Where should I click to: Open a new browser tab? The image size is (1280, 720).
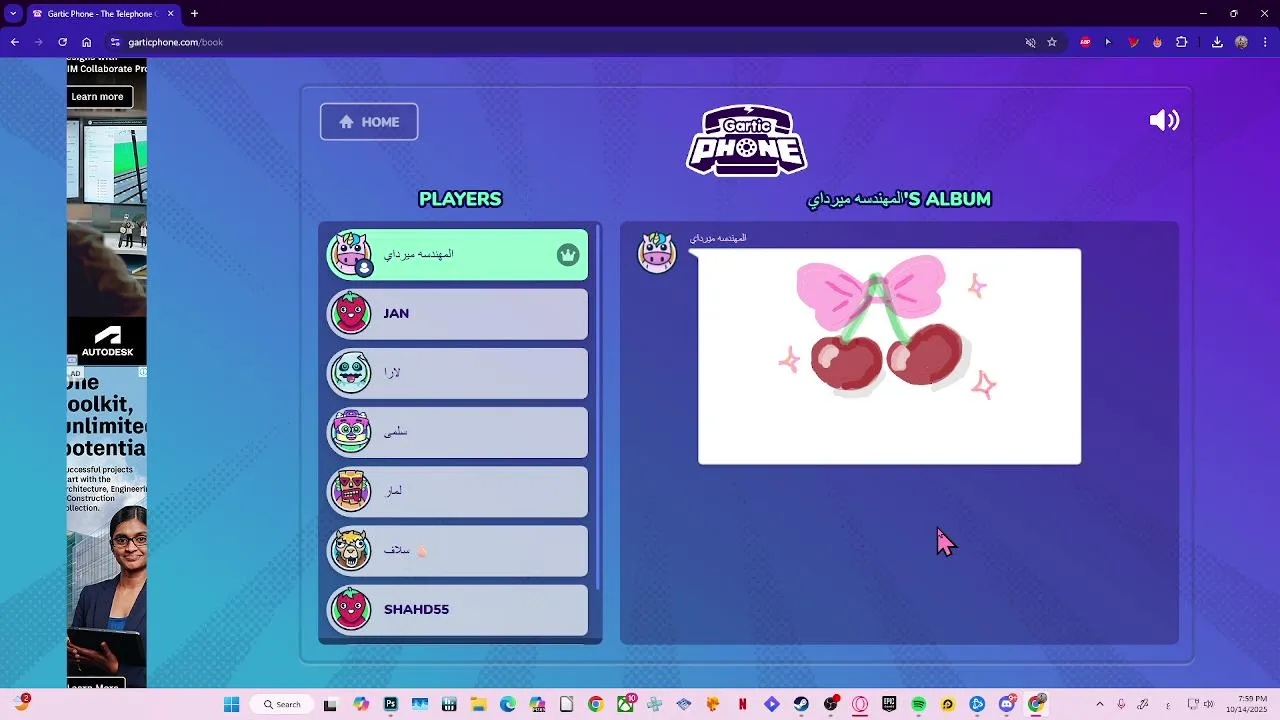coord(195,14)
